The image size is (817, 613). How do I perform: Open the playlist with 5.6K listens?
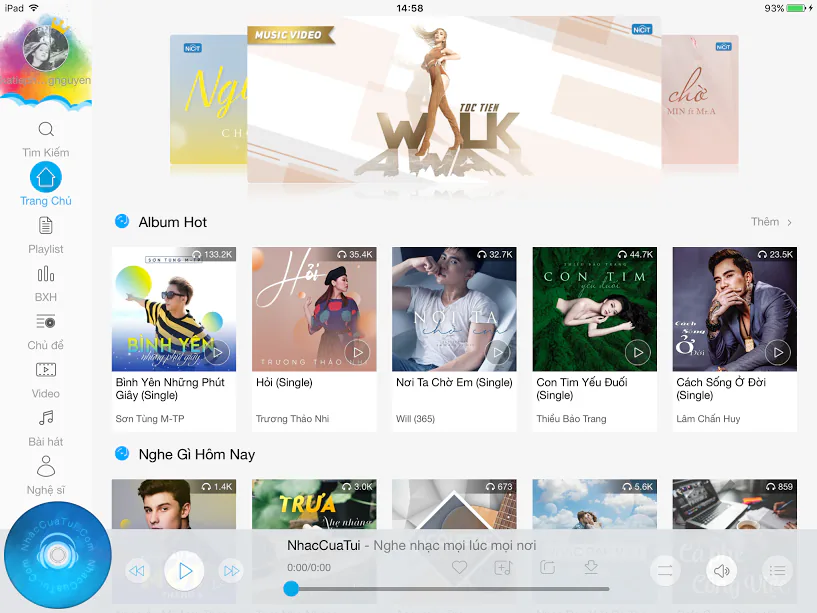coord(595,505)
